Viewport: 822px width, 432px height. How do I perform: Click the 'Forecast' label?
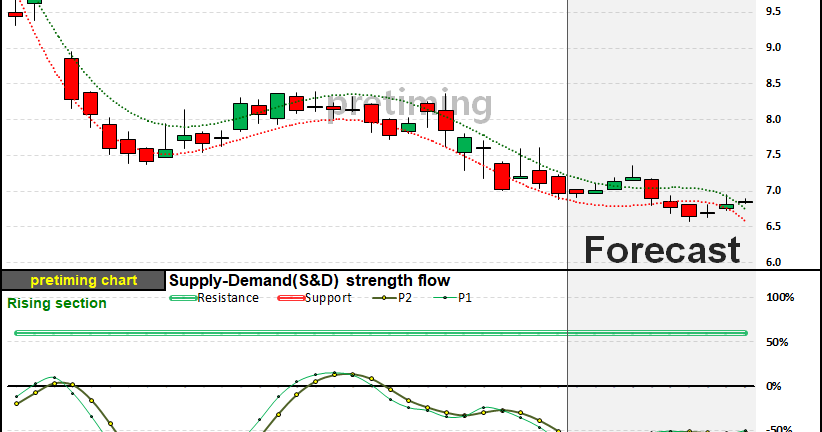click(662, 250)
